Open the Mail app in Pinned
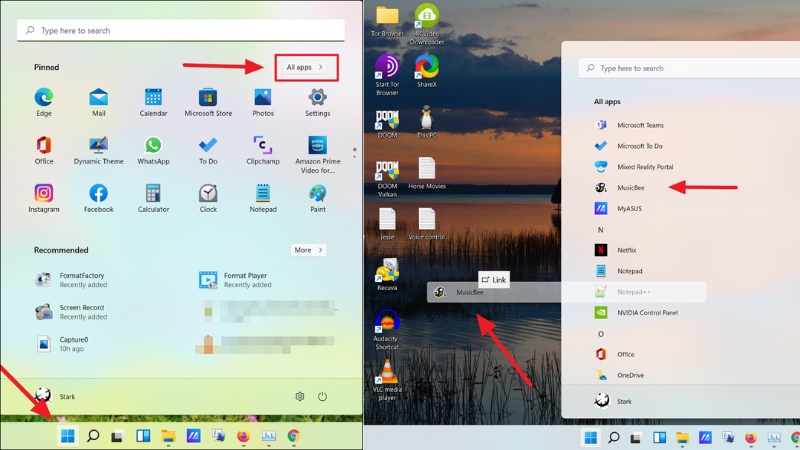This screenshot has height=450, width=800. pos(98,102)
